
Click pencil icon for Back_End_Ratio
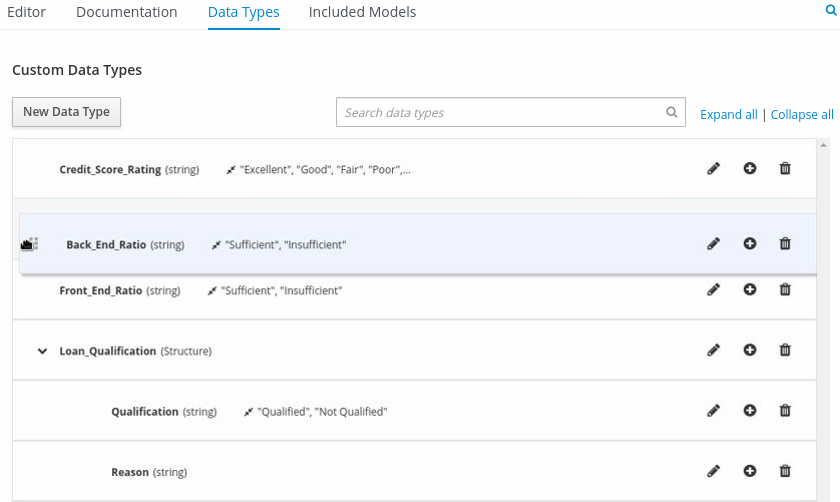click(713, 244)
